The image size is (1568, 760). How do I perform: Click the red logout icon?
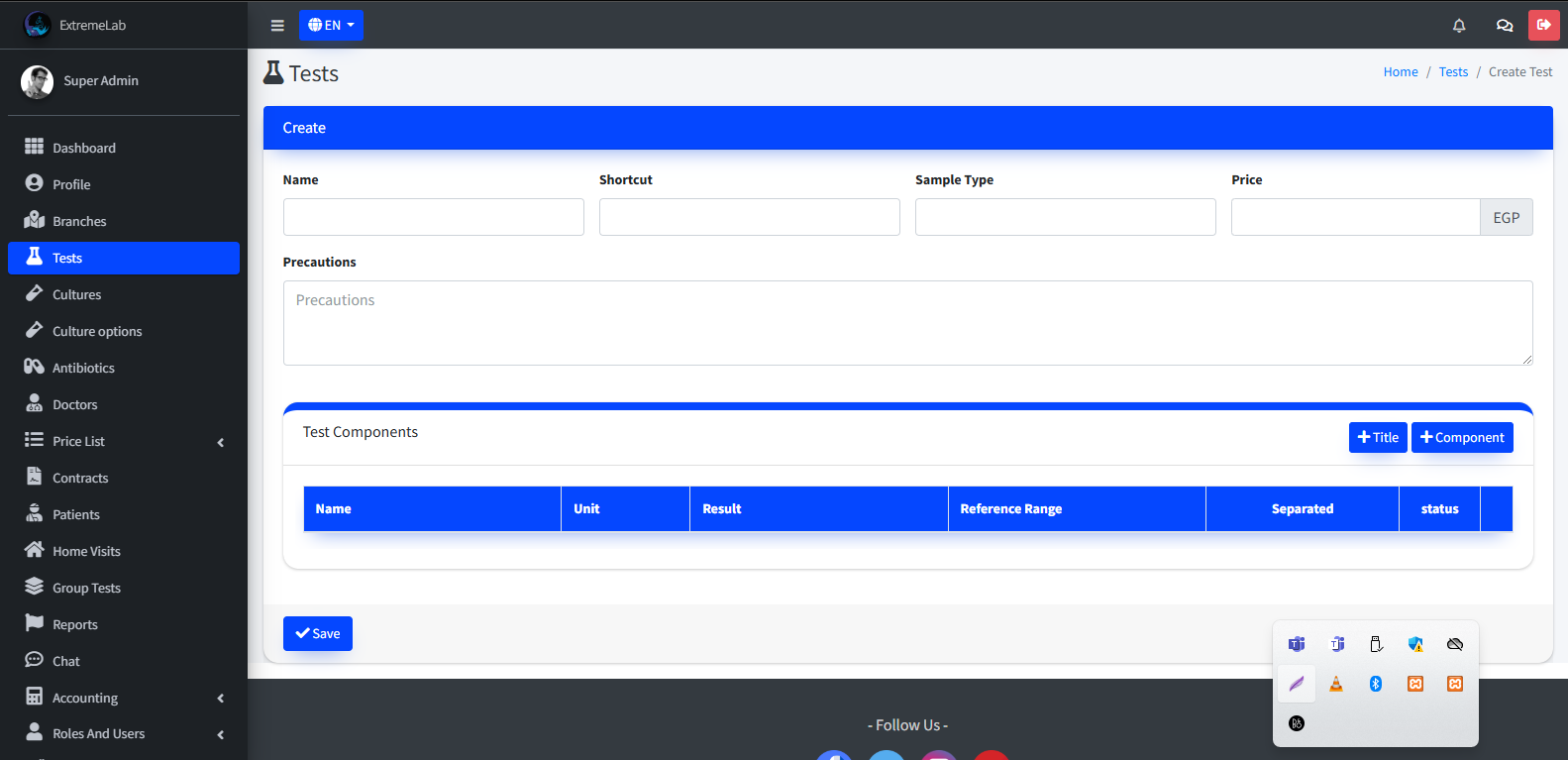point(1543,25)
